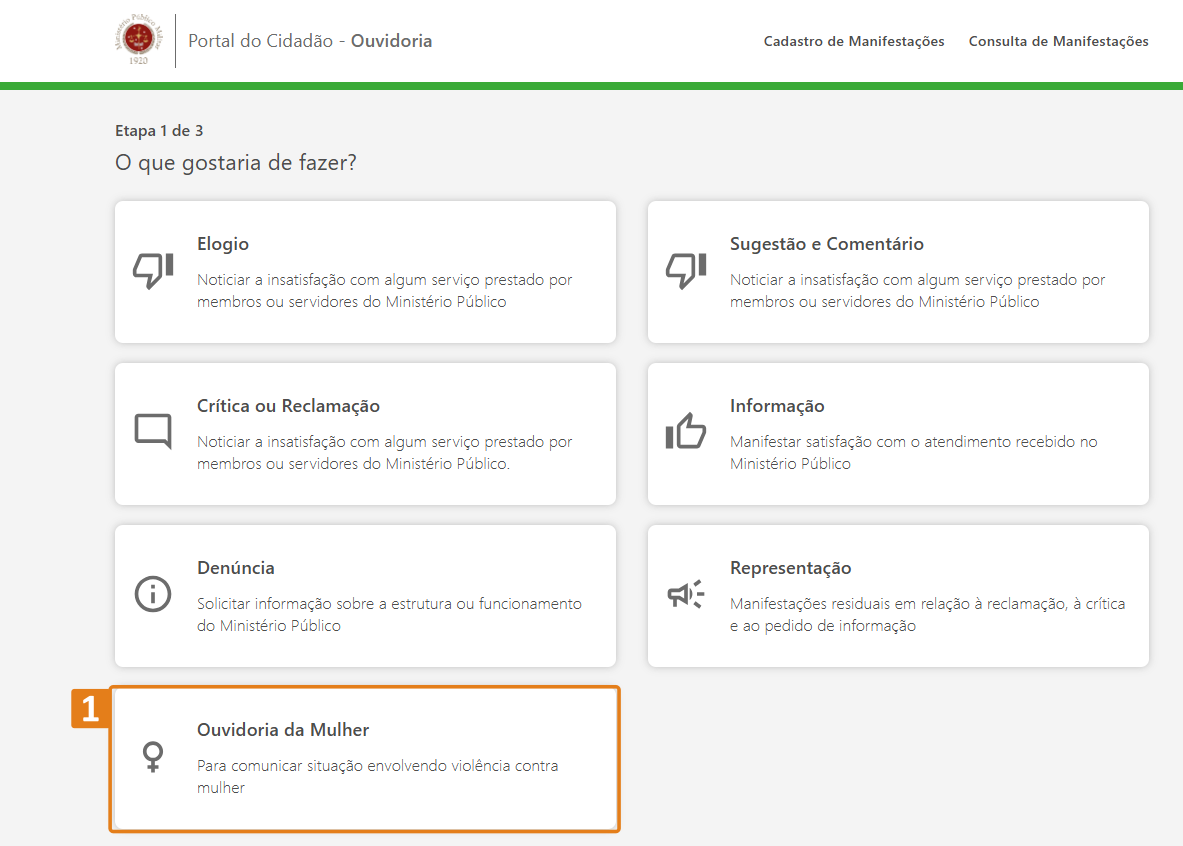Pick the Informação card heading
Screen dimensions: 1183x846
[x=777, y=406]
